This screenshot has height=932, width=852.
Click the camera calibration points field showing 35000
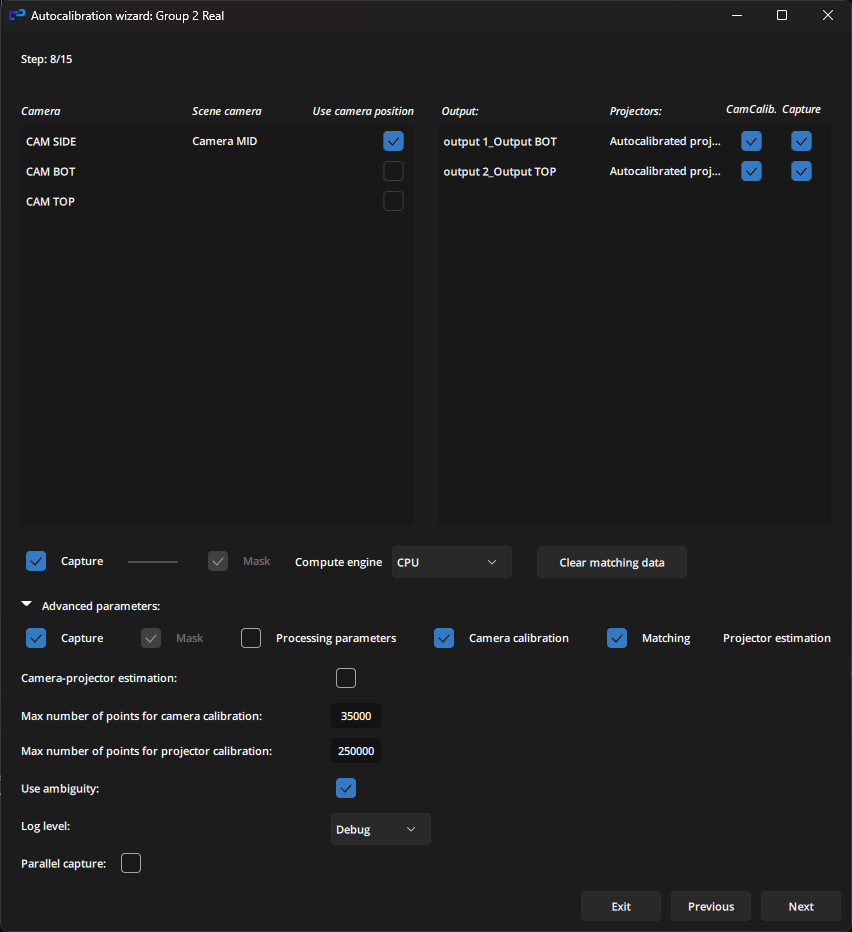(355, 715)
